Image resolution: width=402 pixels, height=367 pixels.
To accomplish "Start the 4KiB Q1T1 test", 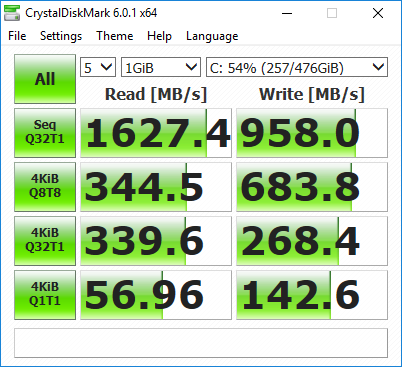I will [45, 295].
